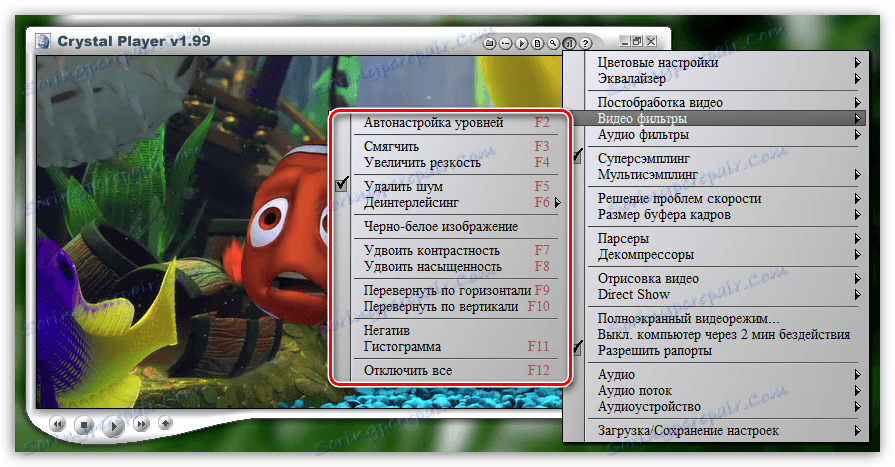Rewind with the double left arrow button
895x467 pixels.
[57, 424]
